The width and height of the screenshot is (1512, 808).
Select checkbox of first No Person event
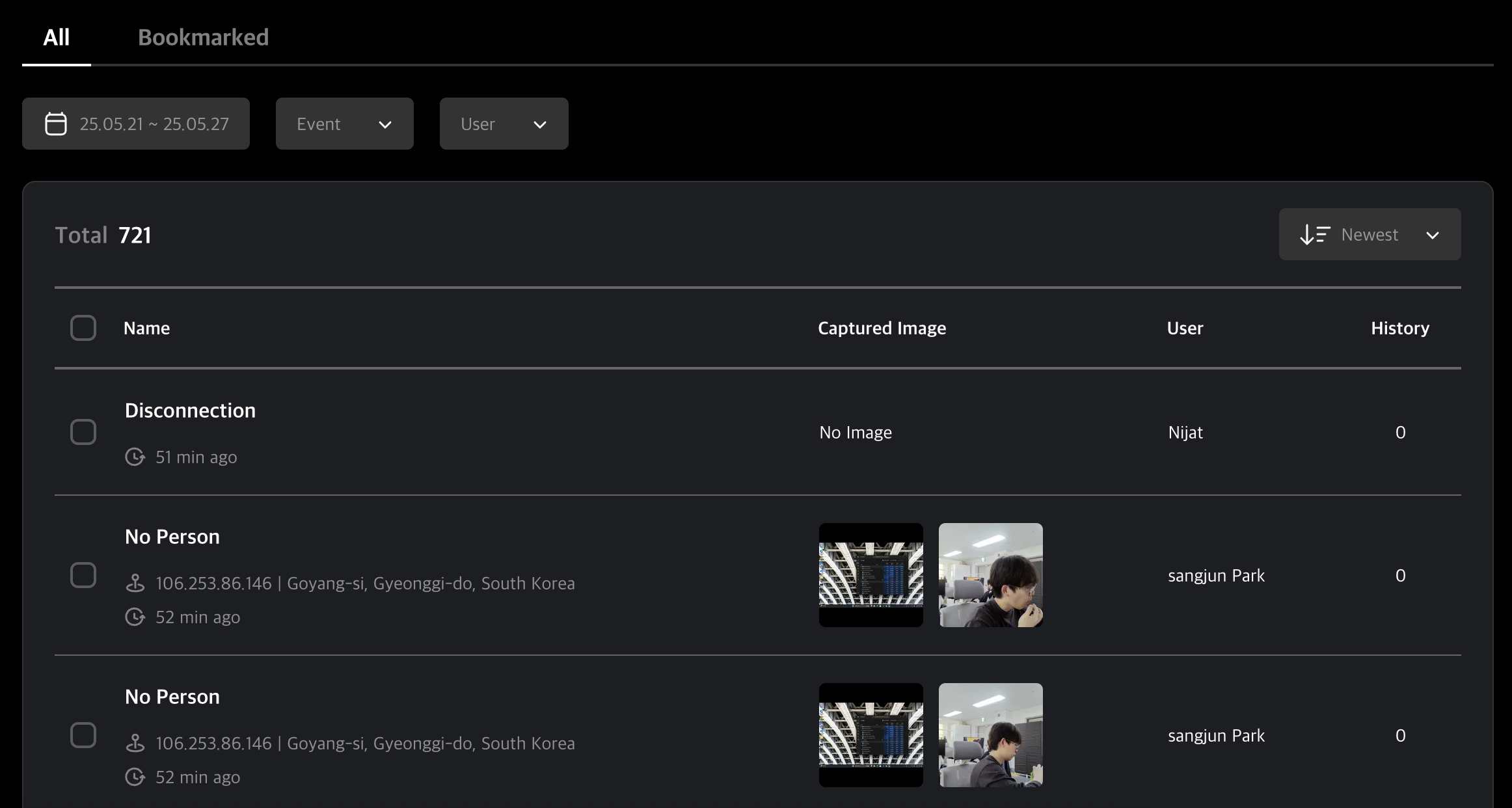pos(83,575)
